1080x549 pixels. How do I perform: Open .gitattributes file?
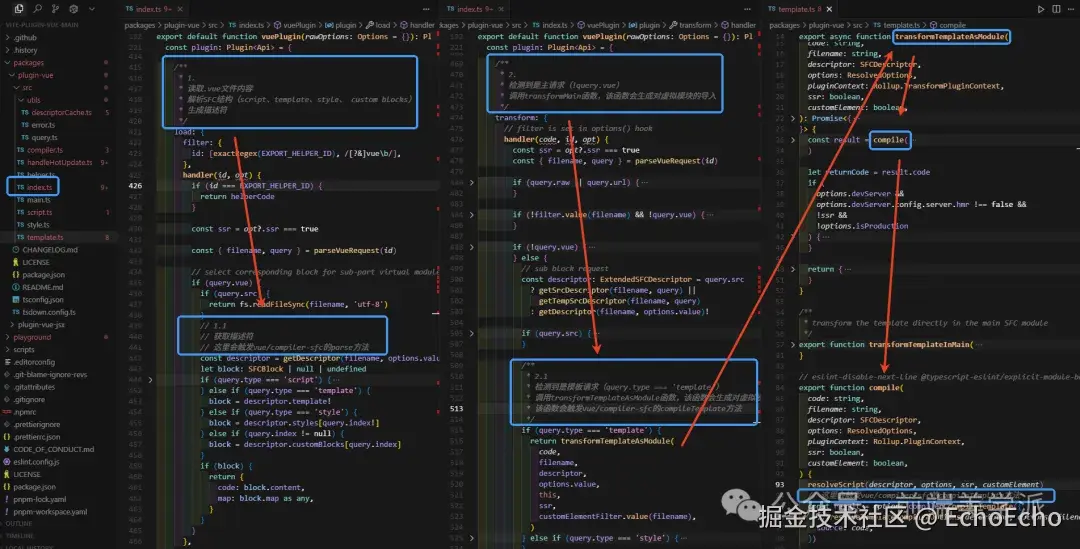coord(34,386)
